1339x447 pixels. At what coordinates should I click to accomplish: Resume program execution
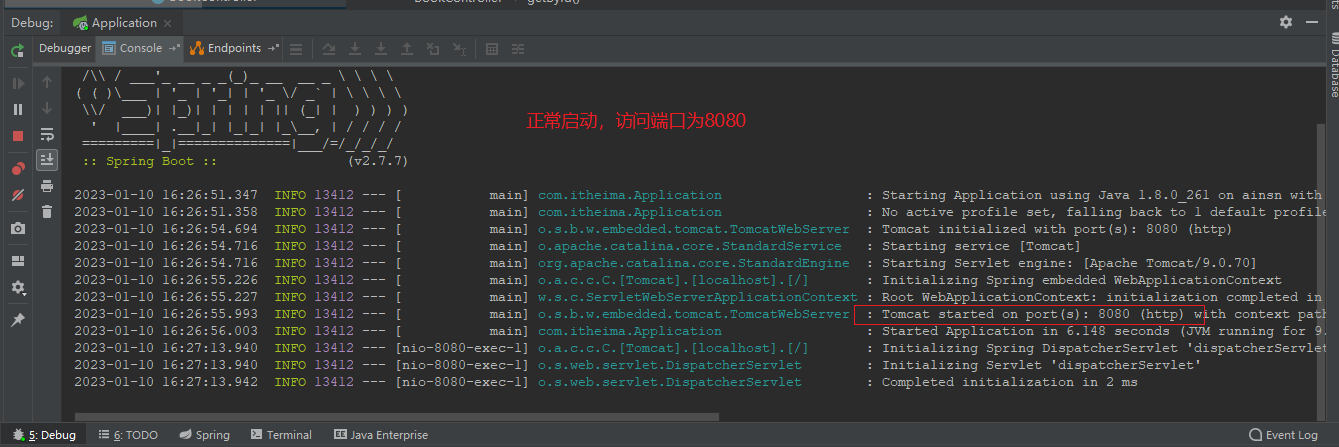coord(17,83)
